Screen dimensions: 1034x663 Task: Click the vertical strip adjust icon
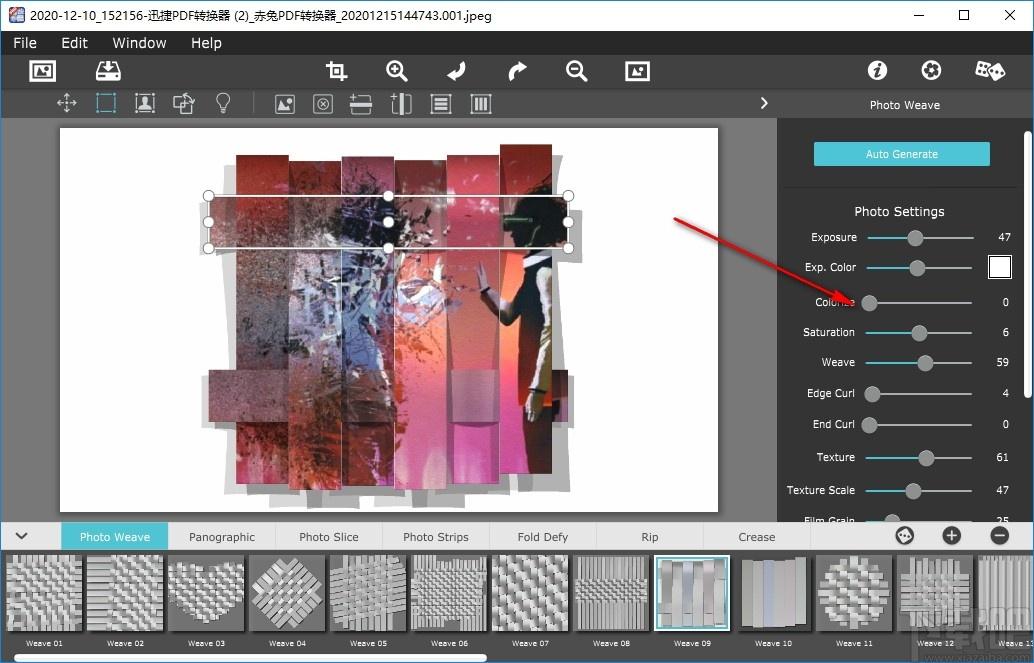(401, 104)
